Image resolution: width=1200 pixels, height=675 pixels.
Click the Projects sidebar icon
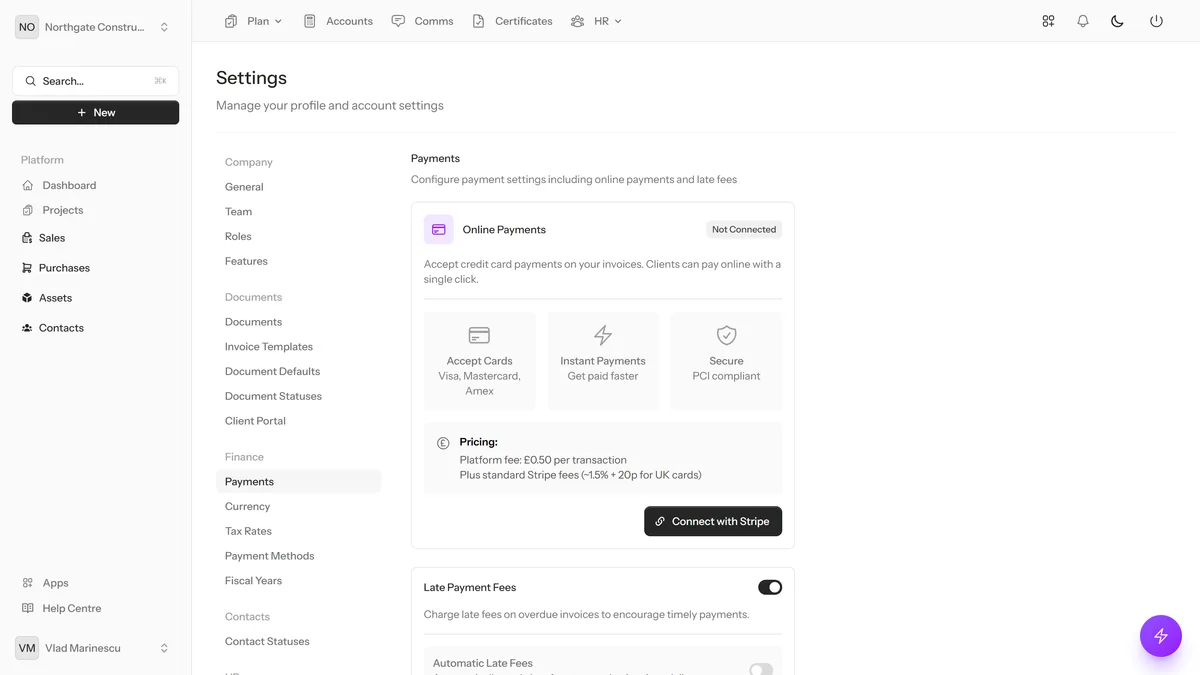pyautogui.click(x=28, y=210)
